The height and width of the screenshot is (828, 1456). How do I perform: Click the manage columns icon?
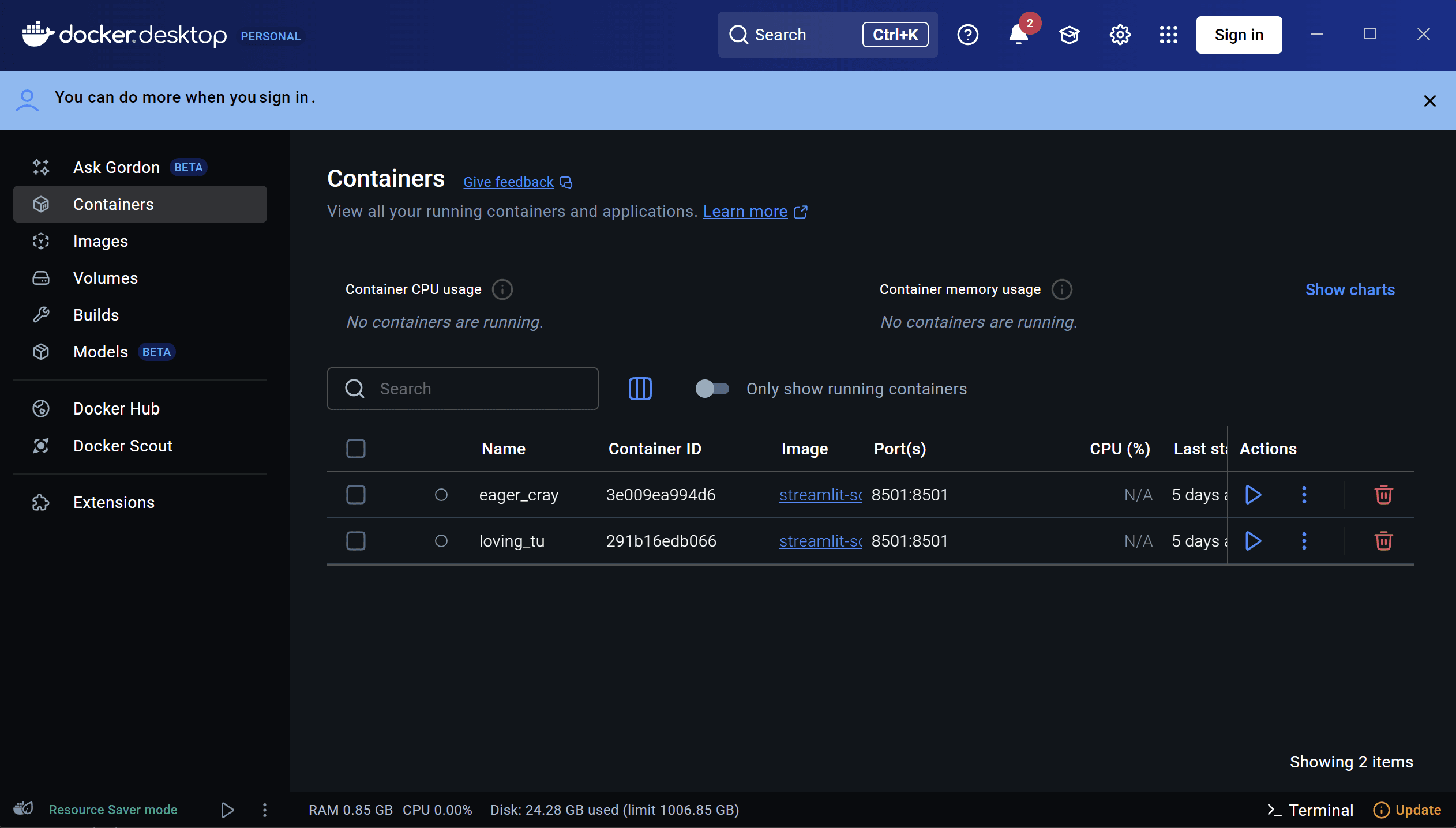pyautogui.click(x=640, y=389)
